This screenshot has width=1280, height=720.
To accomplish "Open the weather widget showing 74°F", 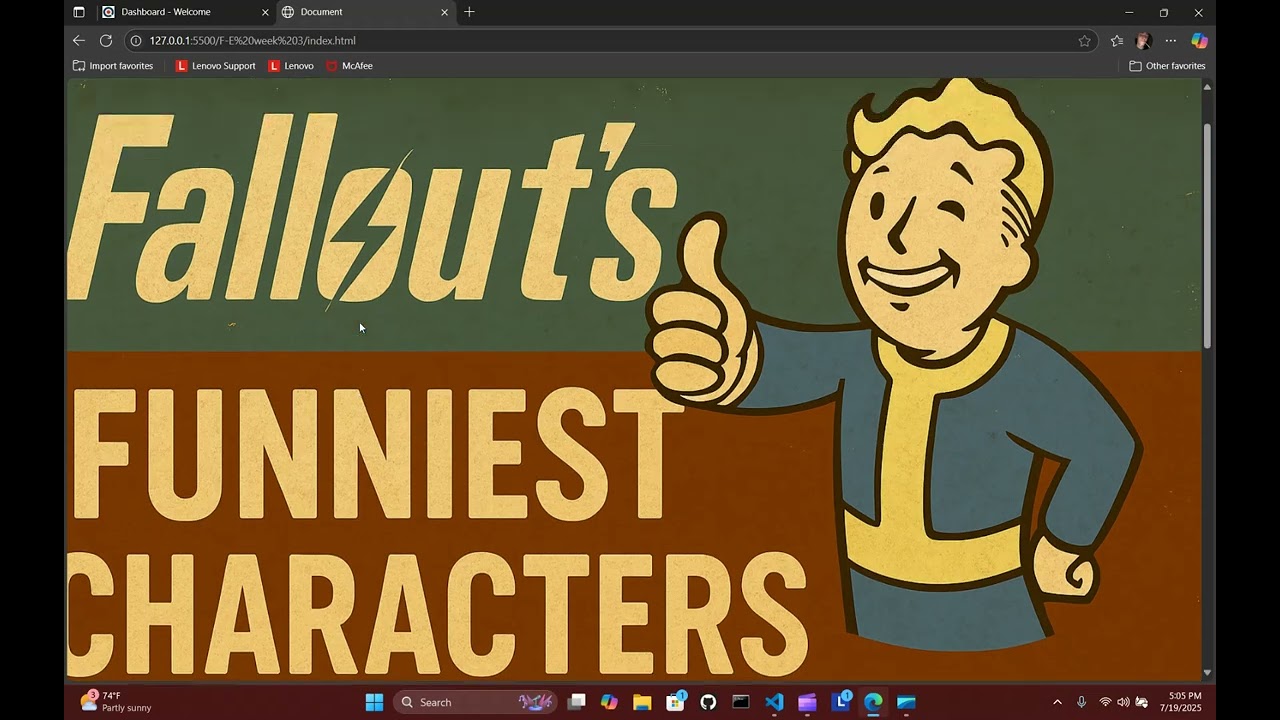I will pos(116,702).
